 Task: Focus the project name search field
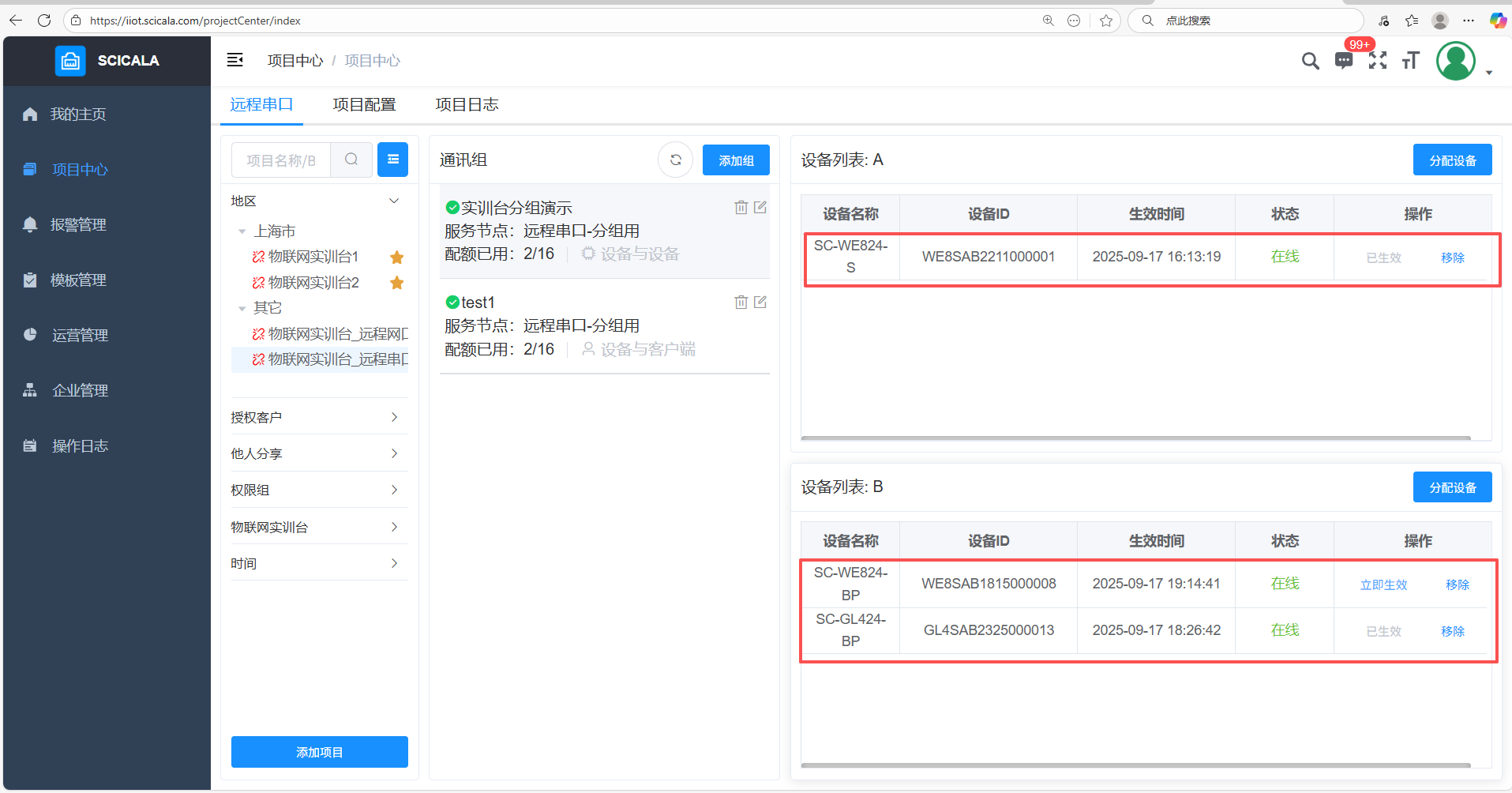(x=281, y=160)
